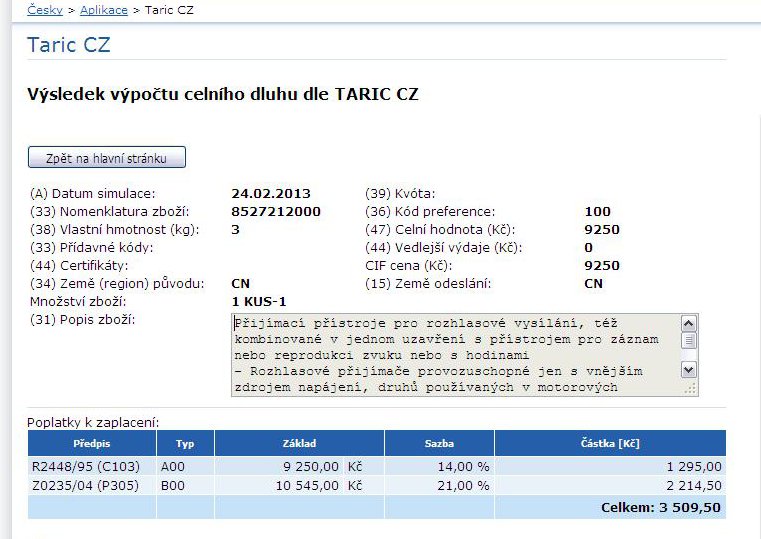Click the scrollbar thumb in Popis zboží box
This screenshot has height=539, width=761.
pyautogui.click(x=688, y=340)
